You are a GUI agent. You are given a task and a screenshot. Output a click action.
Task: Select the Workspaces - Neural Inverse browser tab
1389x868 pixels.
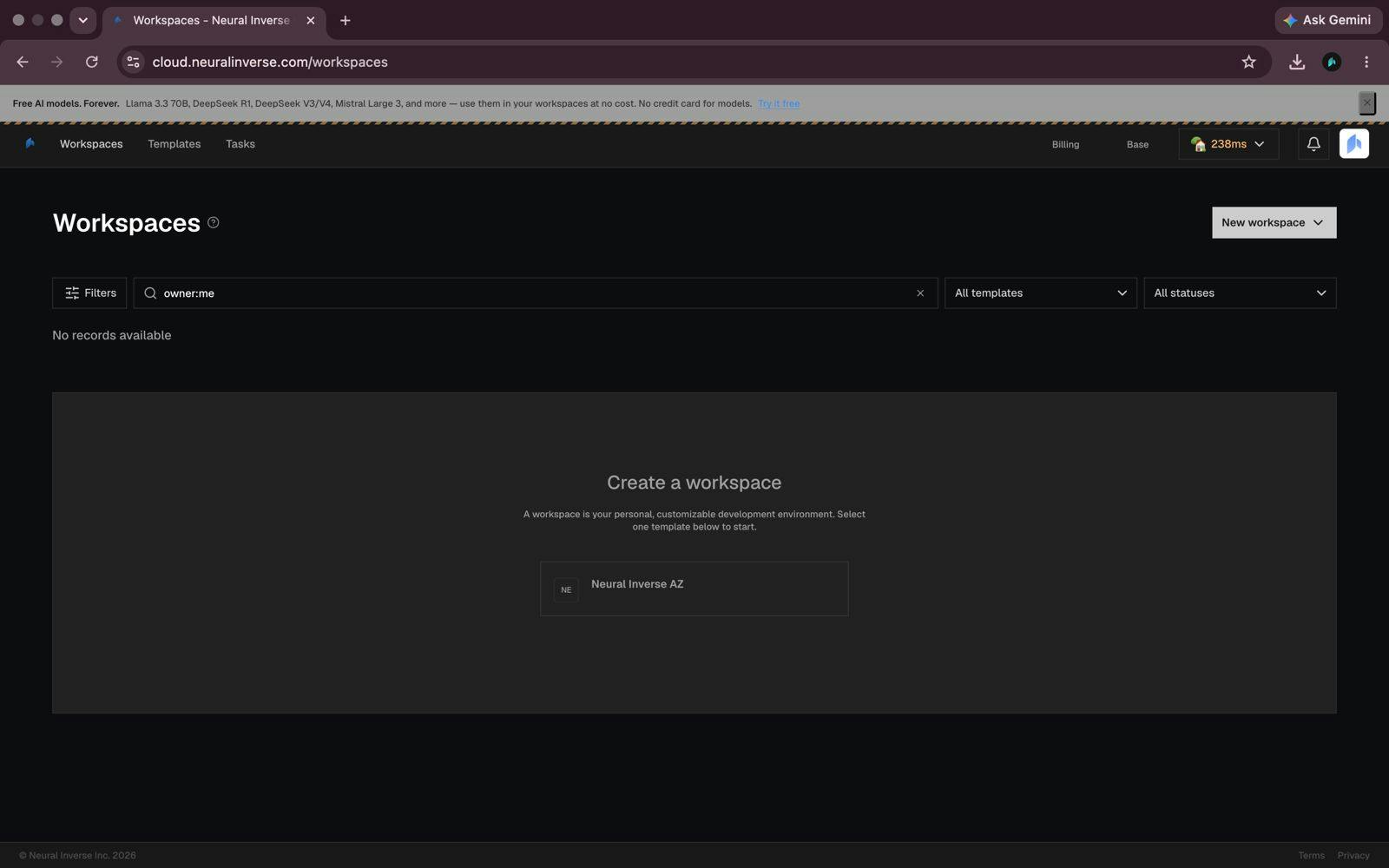click(x=214, y=20)
